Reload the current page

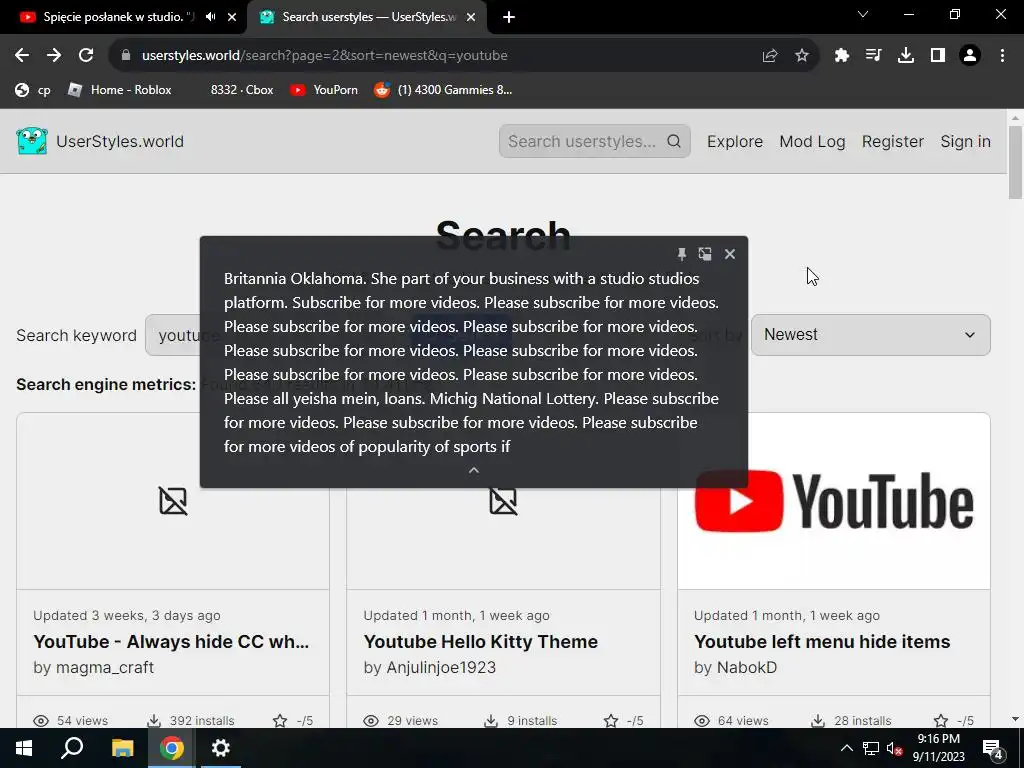point(86,56)
